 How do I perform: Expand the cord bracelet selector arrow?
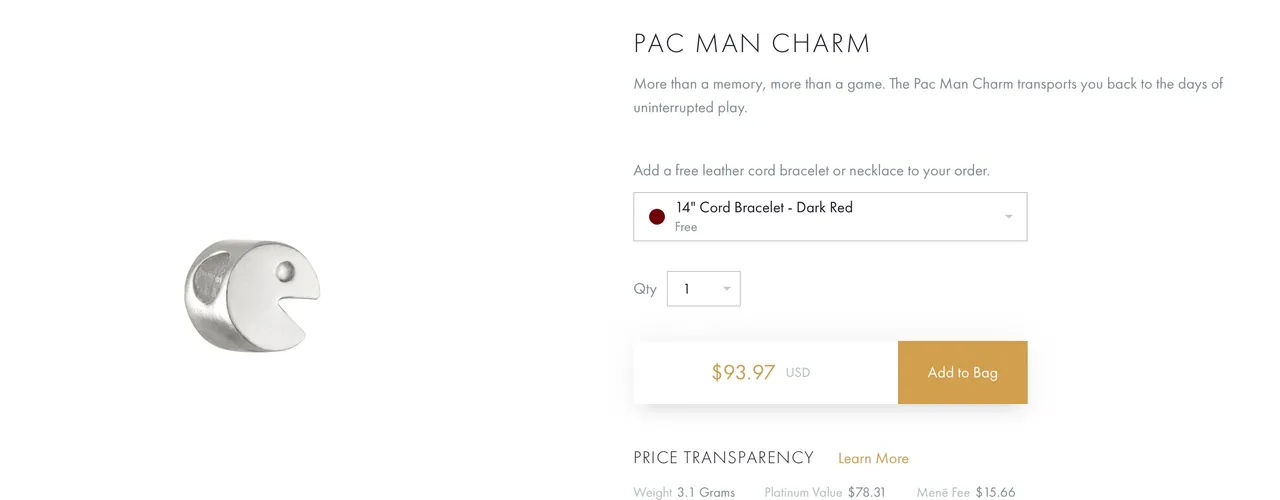(x=1009, y=217)
